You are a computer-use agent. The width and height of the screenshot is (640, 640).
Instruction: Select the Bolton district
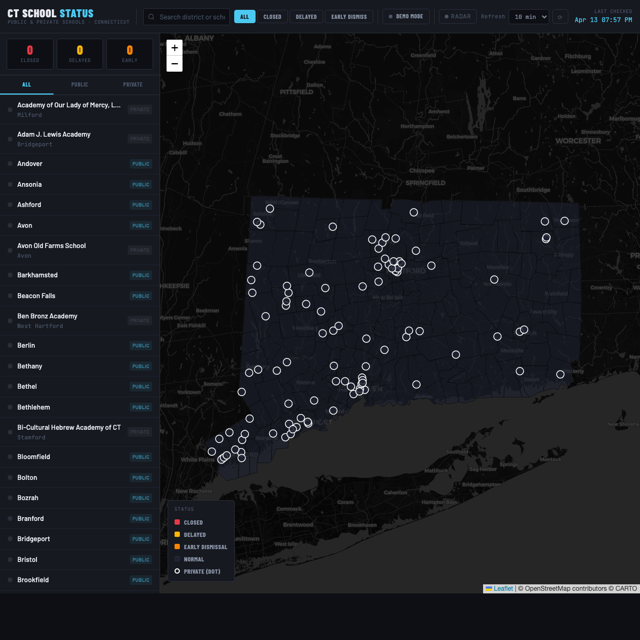[80, 478]
